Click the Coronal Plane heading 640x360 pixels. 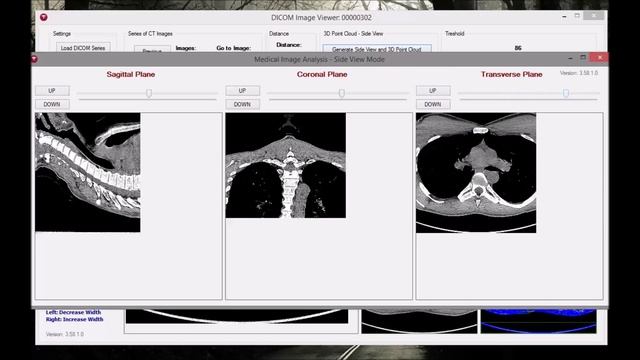click(x=322, y=74)
